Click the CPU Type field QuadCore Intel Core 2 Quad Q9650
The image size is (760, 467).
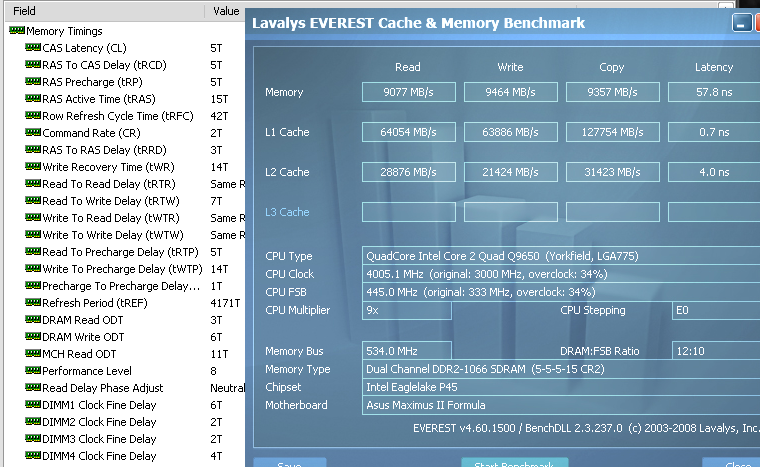[561, 256]
